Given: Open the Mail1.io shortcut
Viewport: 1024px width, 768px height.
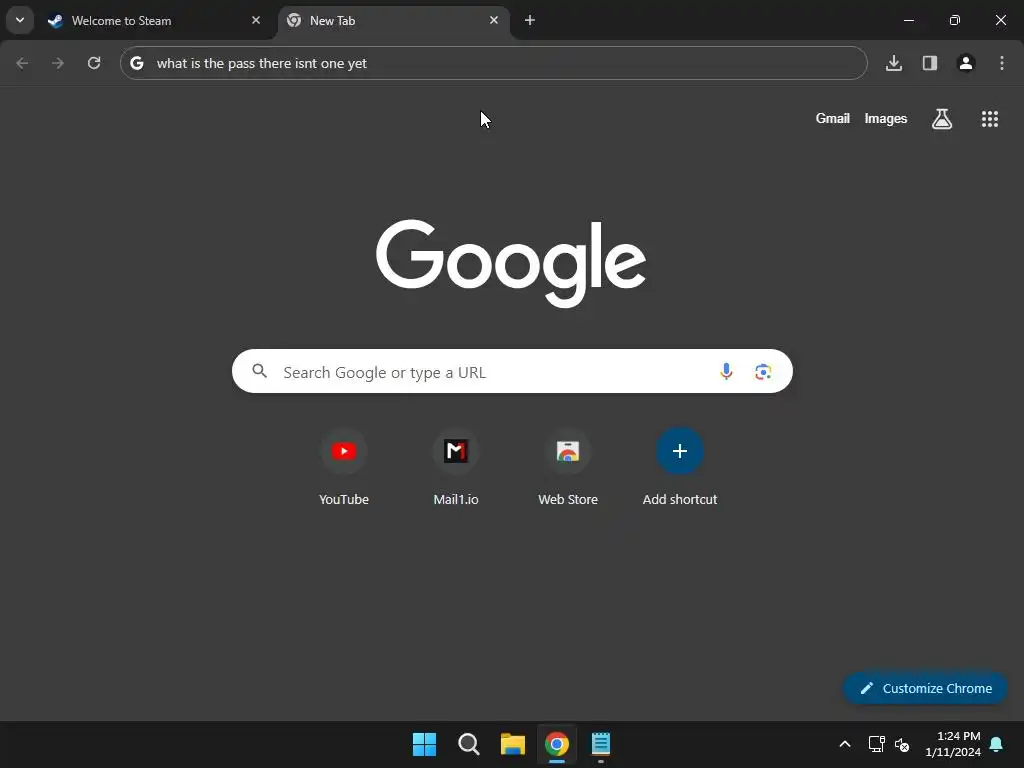Looking at the screenshot, I should (x=456, y=467).
